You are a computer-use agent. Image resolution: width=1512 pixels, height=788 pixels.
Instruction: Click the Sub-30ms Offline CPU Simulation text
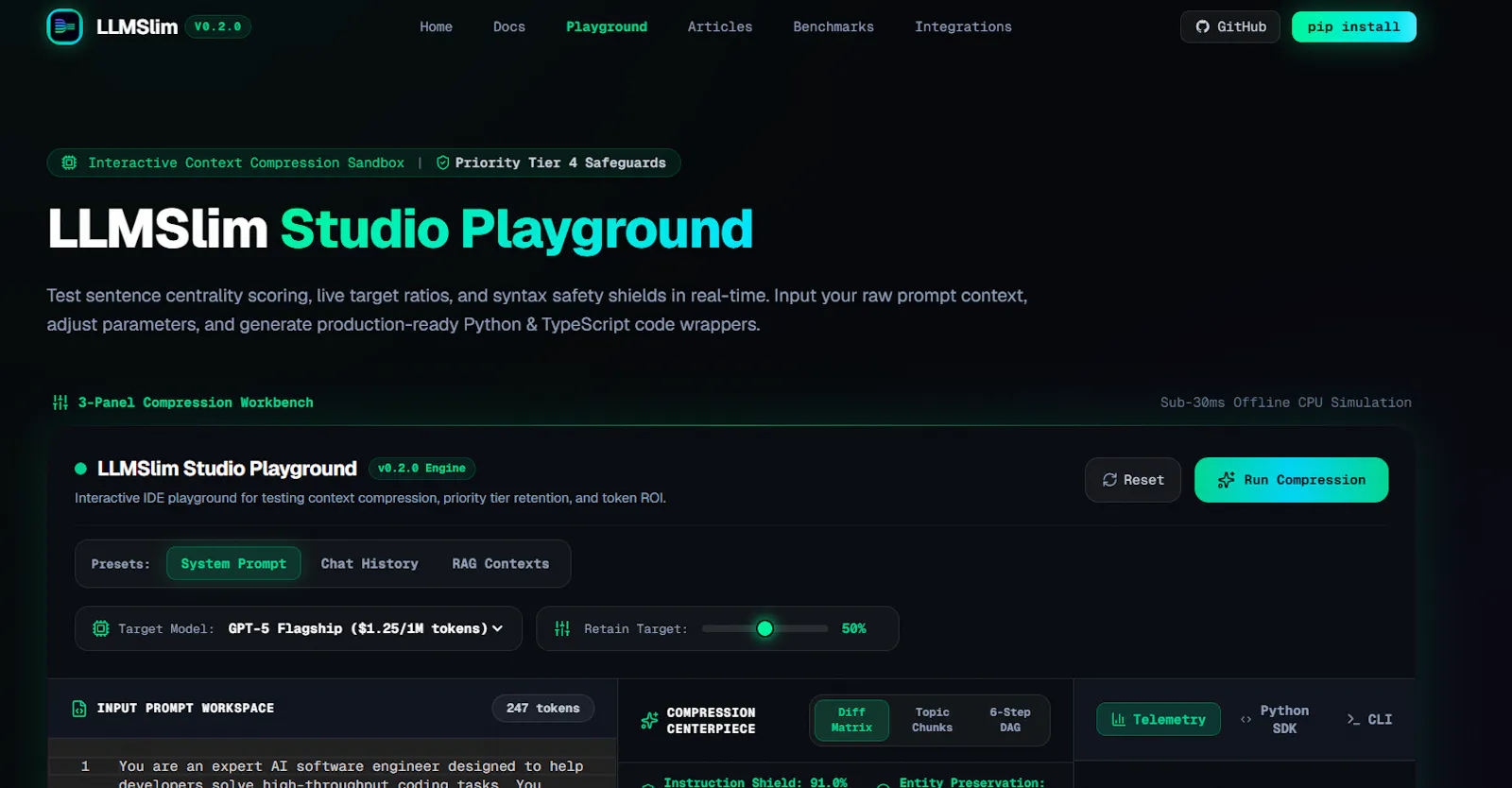tap(1285, 403)
